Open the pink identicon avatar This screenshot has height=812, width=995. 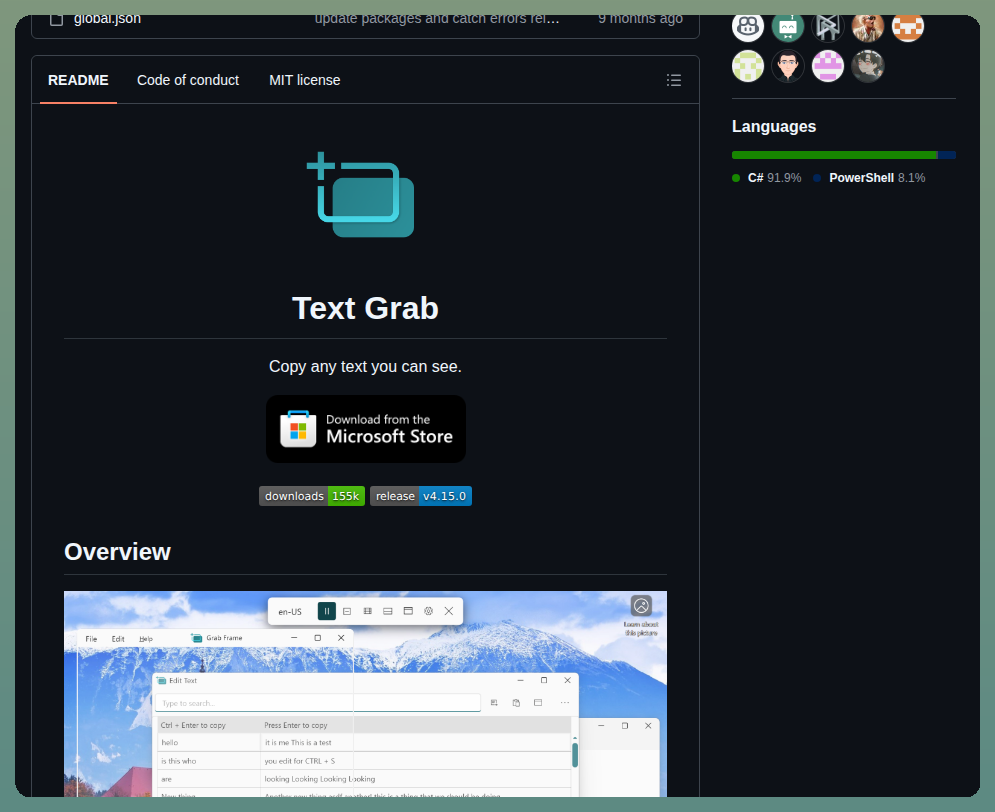point(828,66)
